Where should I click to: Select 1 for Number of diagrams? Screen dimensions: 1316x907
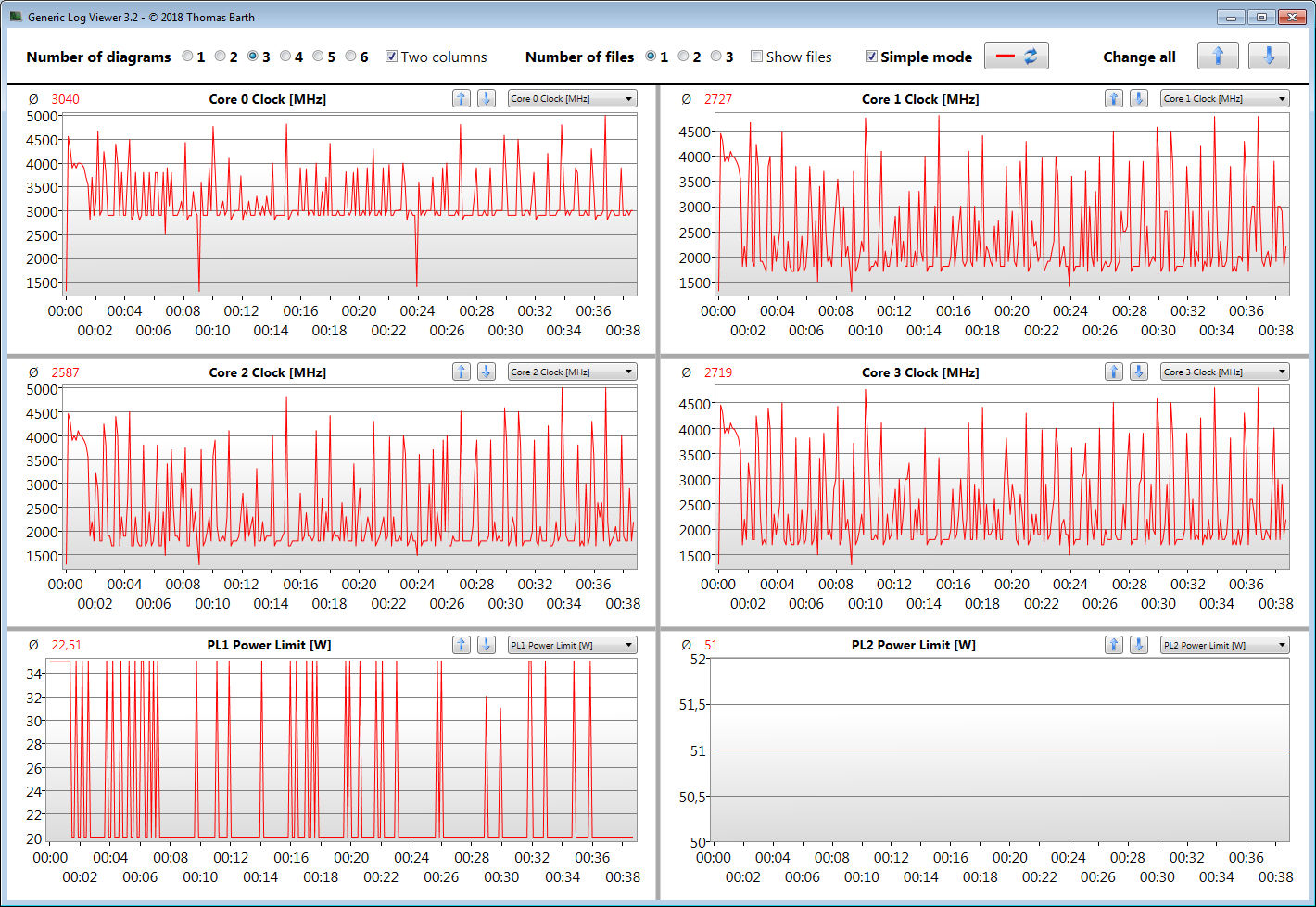187,57
